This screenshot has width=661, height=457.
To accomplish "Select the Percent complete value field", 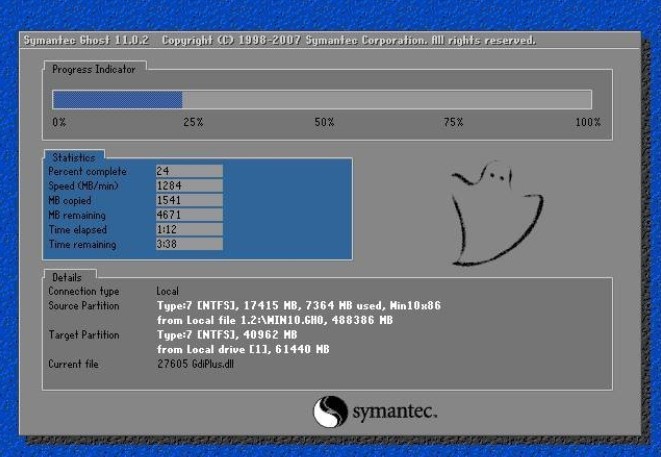I will 188,171.
